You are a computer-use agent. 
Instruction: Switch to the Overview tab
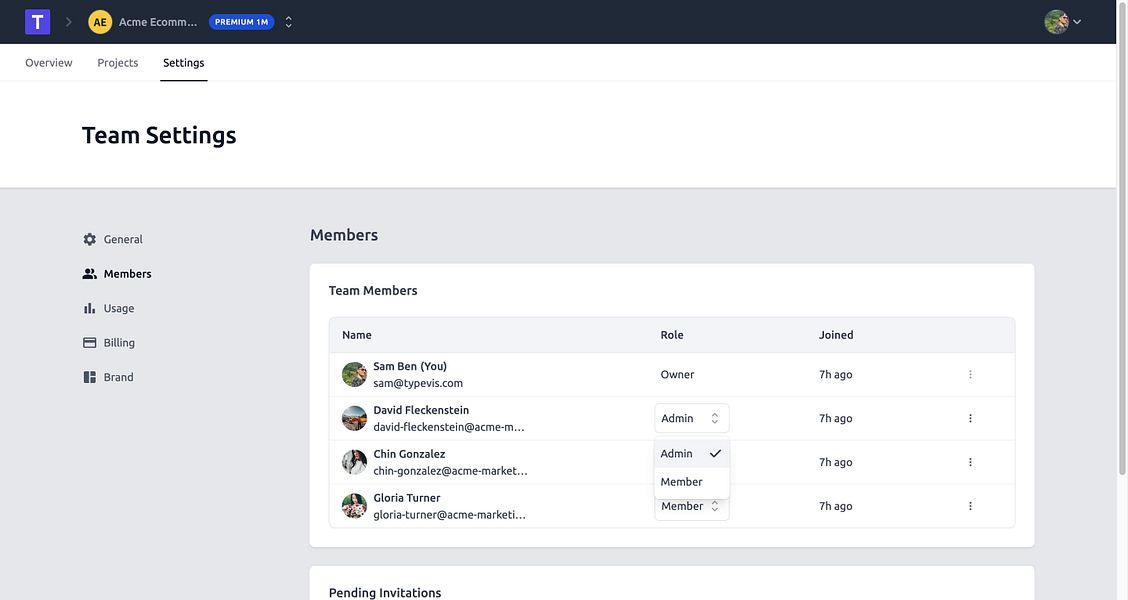click(49, 63)
